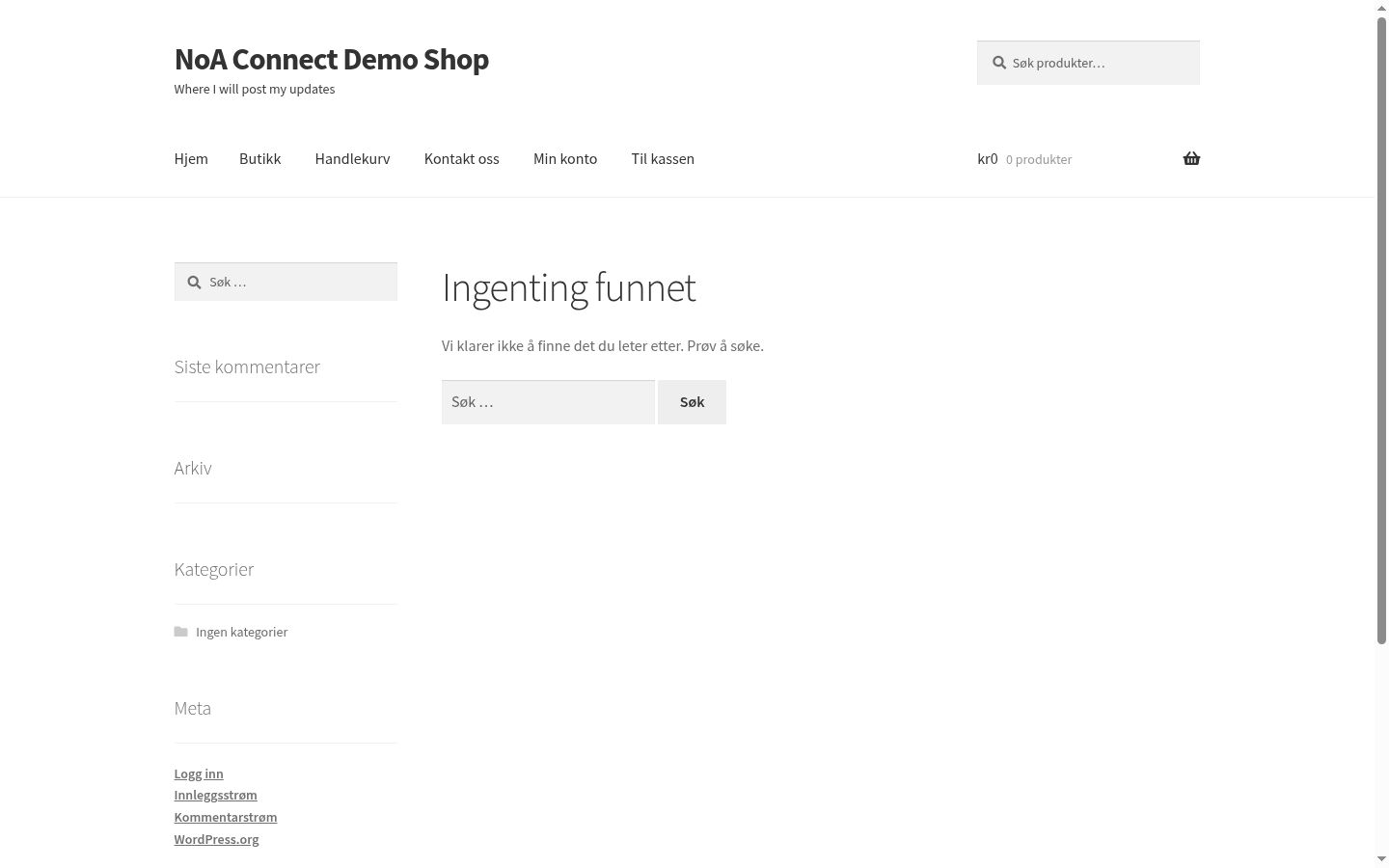Image resolution: width=1389 pixels, height=868 pixels.
Task: Click the Ingenting funnet heading
Action: tap(569, 287)
